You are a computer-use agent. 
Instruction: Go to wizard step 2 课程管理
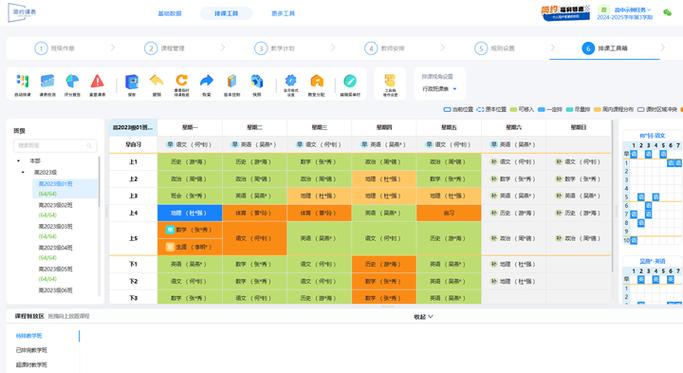pos(165,48)
